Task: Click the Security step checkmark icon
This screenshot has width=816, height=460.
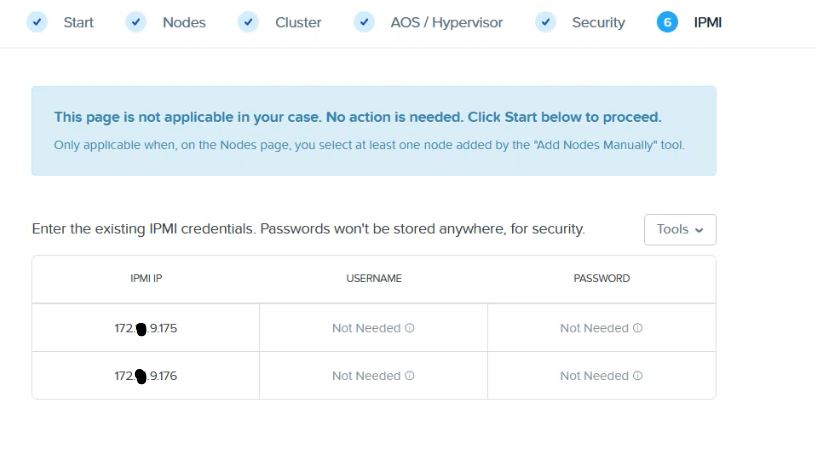Action: (545, 22)
